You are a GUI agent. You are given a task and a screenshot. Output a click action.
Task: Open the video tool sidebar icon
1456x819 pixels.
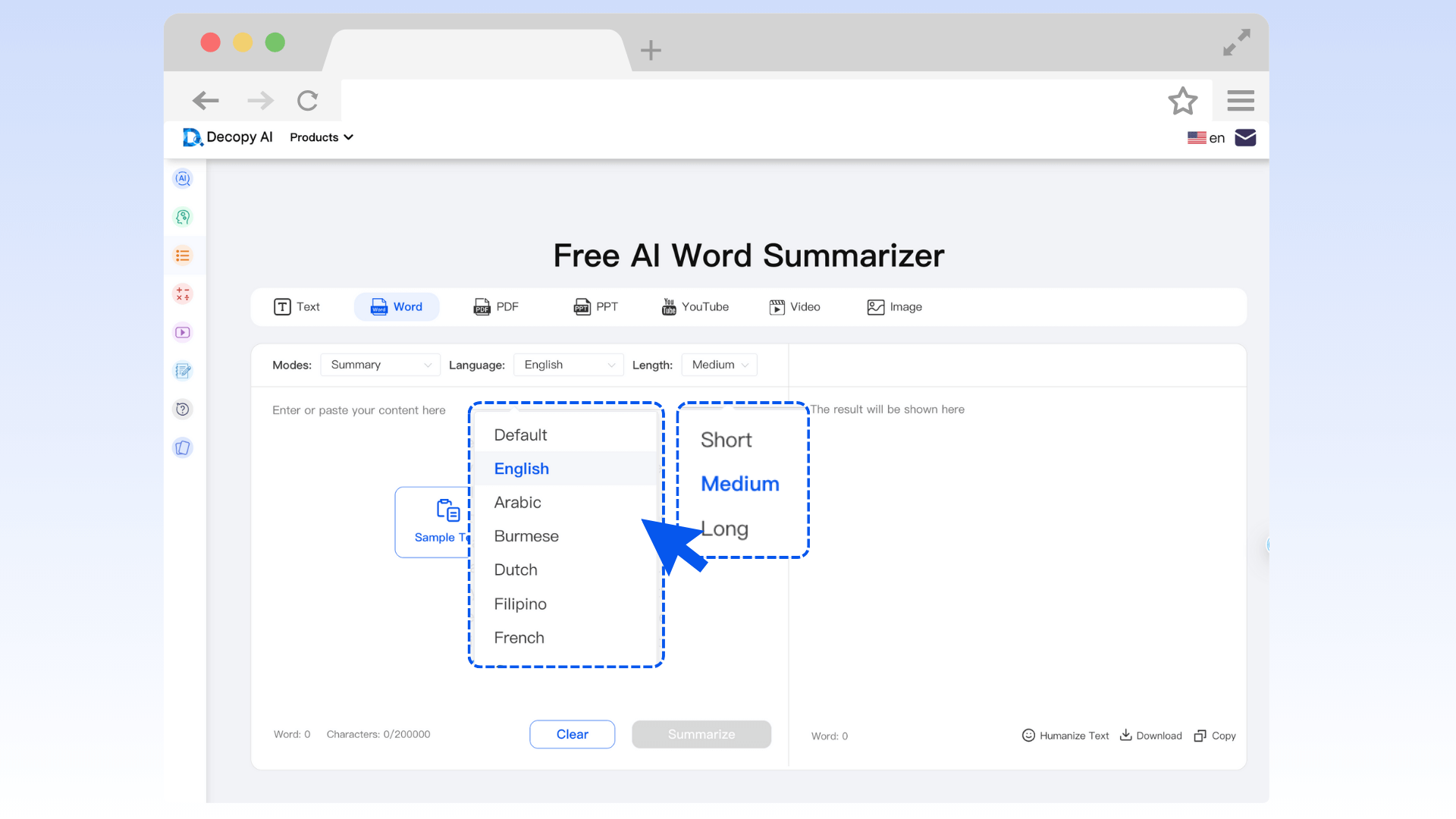(183, 331)
